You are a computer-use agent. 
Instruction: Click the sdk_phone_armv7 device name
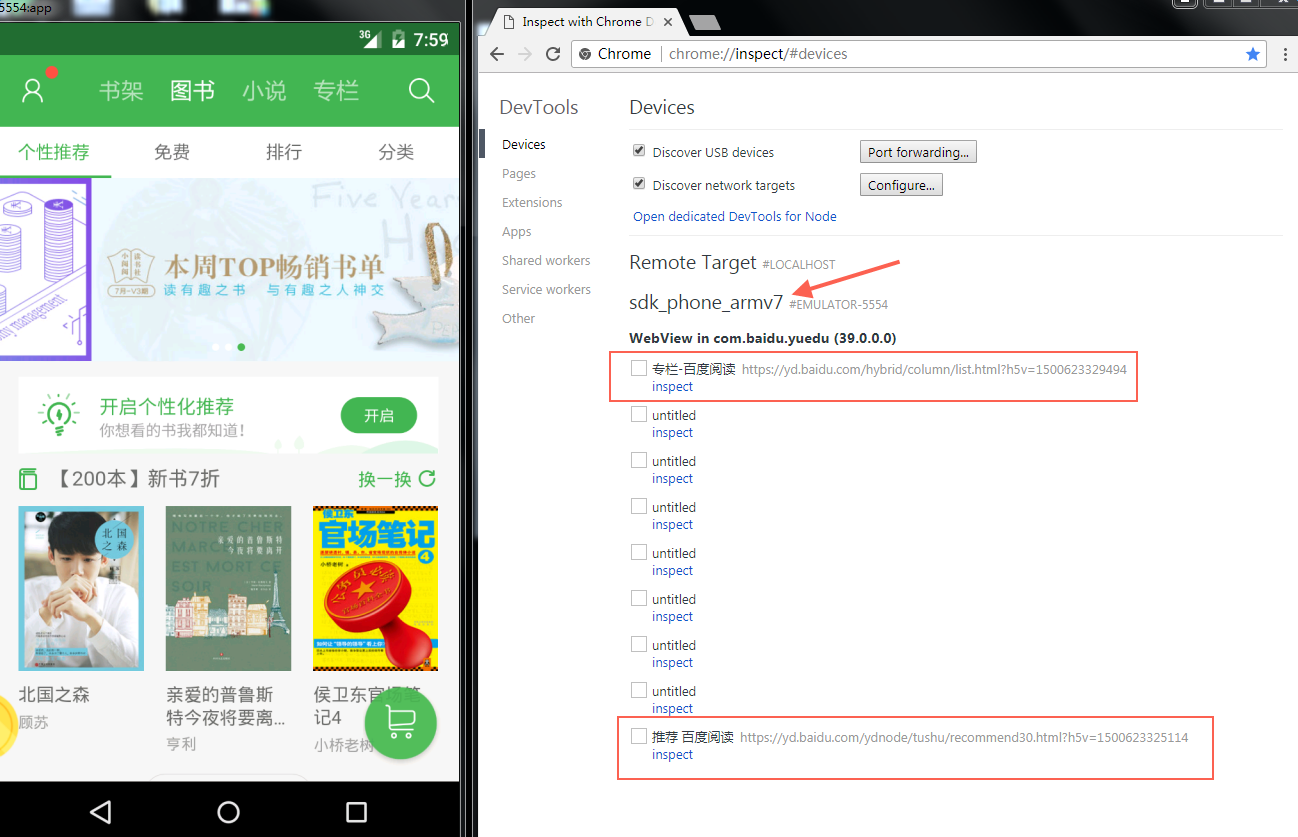tap(706, 302)
